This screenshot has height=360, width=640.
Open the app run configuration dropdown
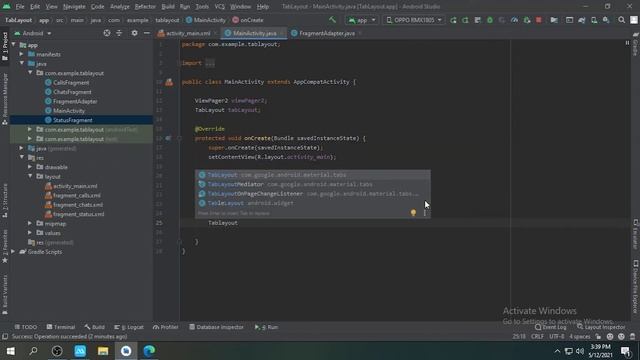coord(362,20)
